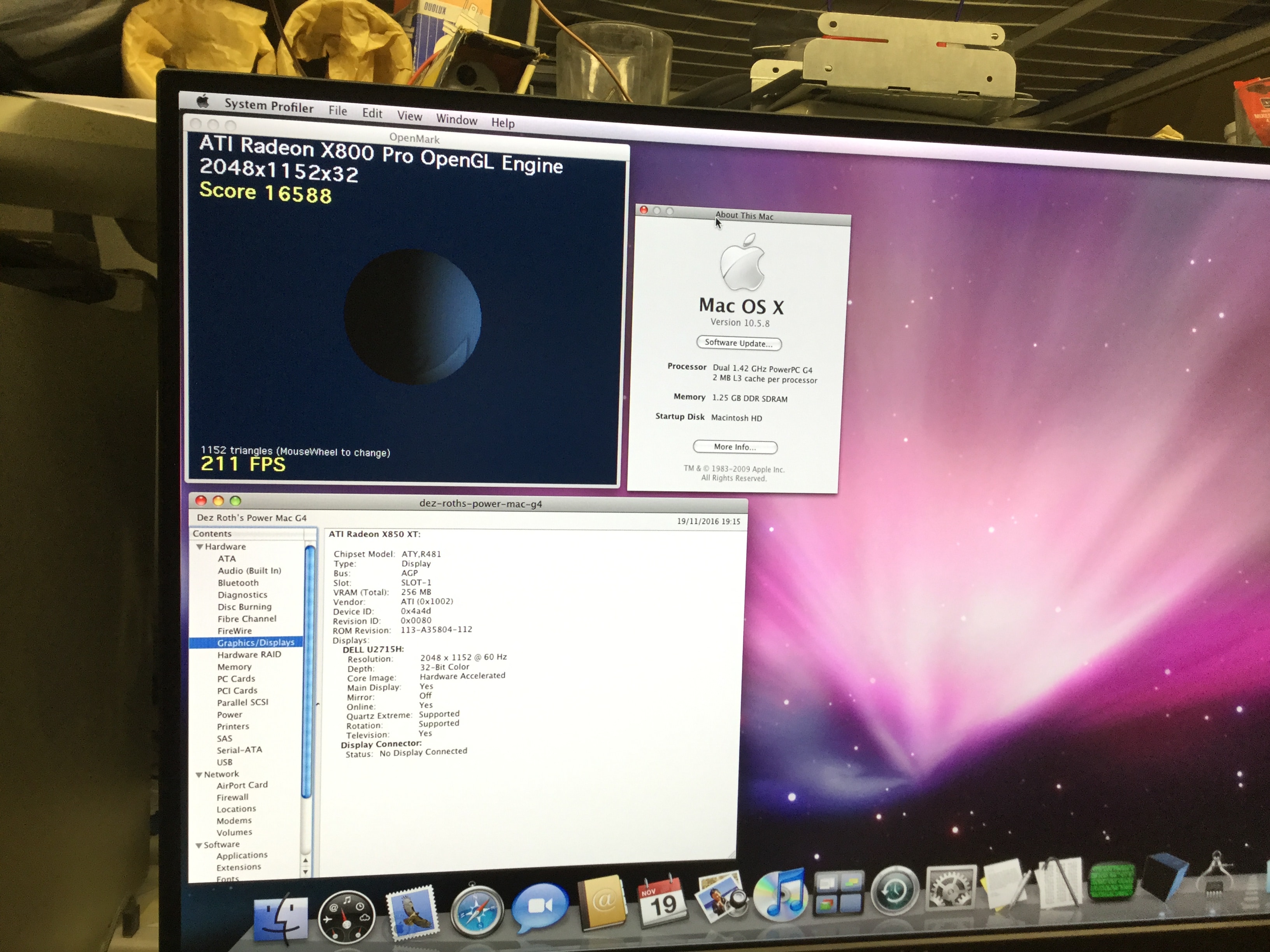The height and width of the screenshot is (952, 1270).
Task: Collapse the Hardware section triangle
Action: [x=199, y=547]
